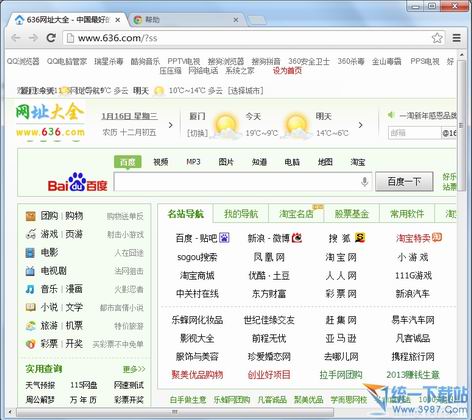Select the 百度 search tab
Image resolution: width=472 pixels, height=420 pixels.
tap(128, 162)
